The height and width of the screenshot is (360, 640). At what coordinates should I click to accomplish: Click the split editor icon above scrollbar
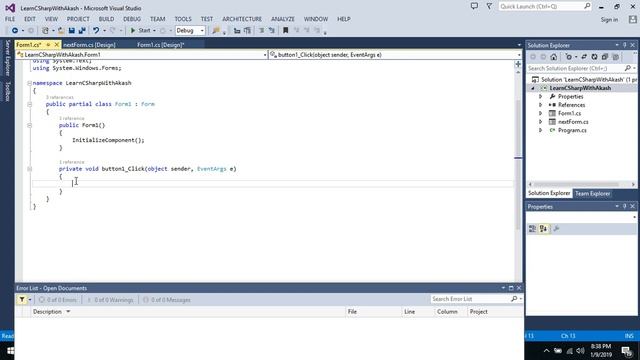coord(518,64)
